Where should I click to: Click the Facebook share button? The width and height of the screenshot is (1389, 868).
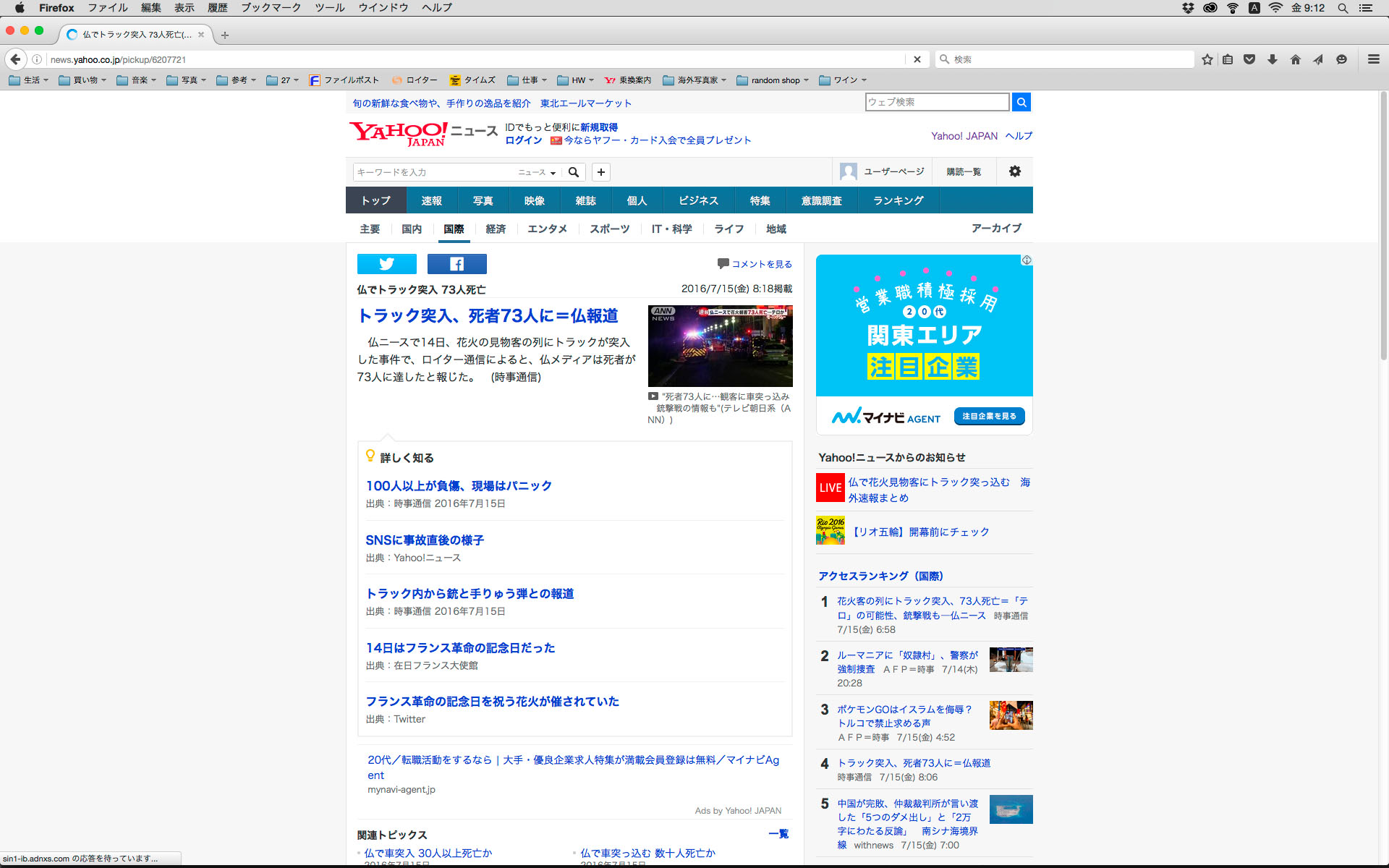pyautogui.click(x=456, y=264)
